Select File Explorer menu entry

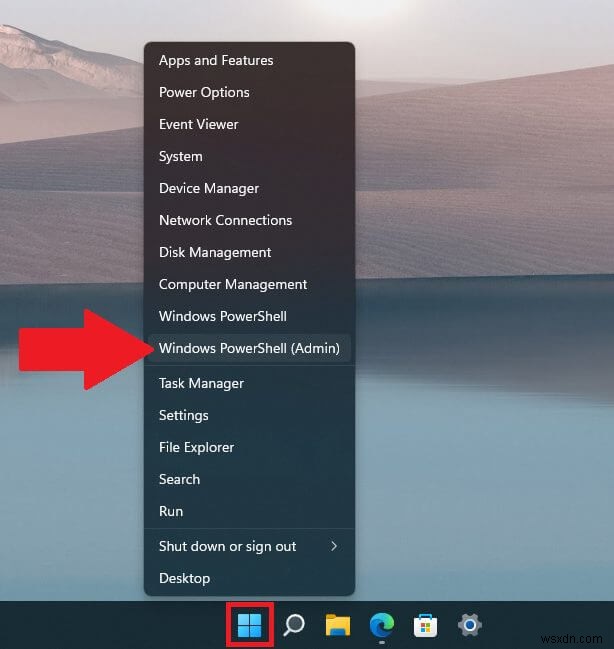click(x=249, y=447)
